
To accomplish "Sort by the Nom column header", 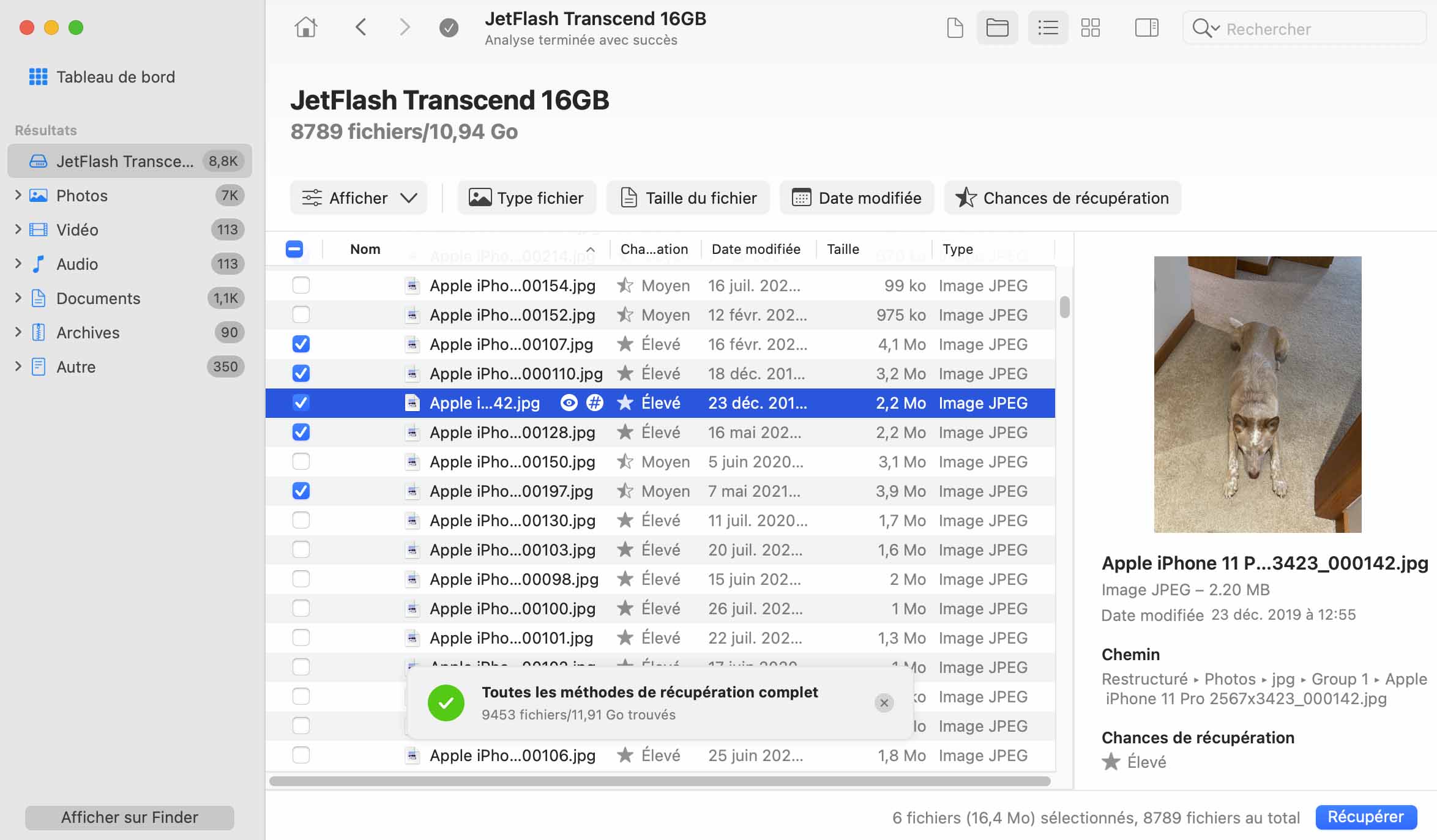I will click(x=365, y=249).
